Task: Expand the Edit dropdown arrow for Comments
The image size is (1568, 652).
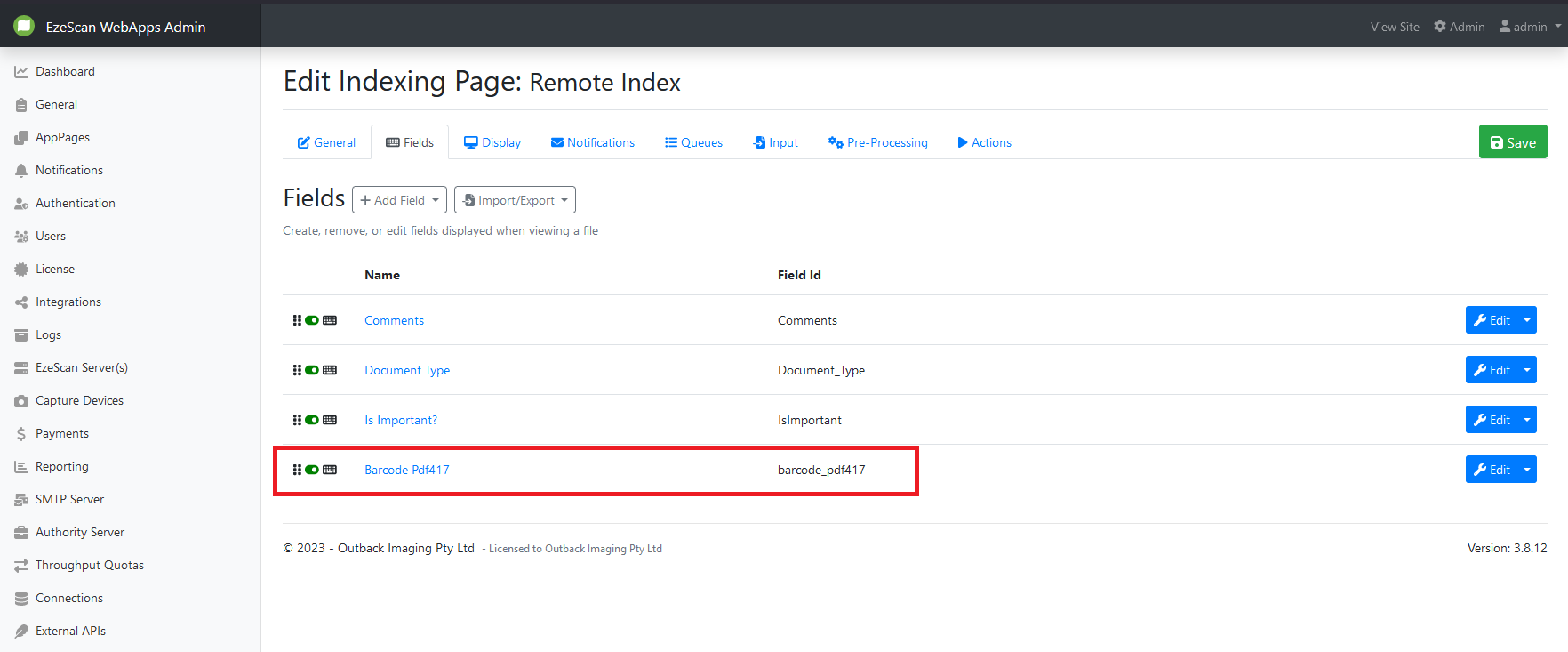Action: (1527, 320)
